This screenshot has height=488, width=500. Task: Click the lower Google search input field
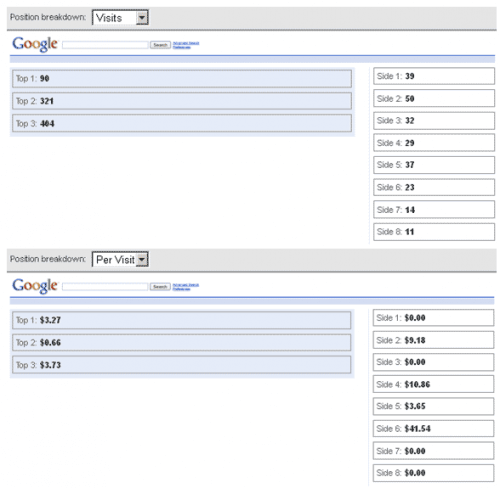point(105,287)
